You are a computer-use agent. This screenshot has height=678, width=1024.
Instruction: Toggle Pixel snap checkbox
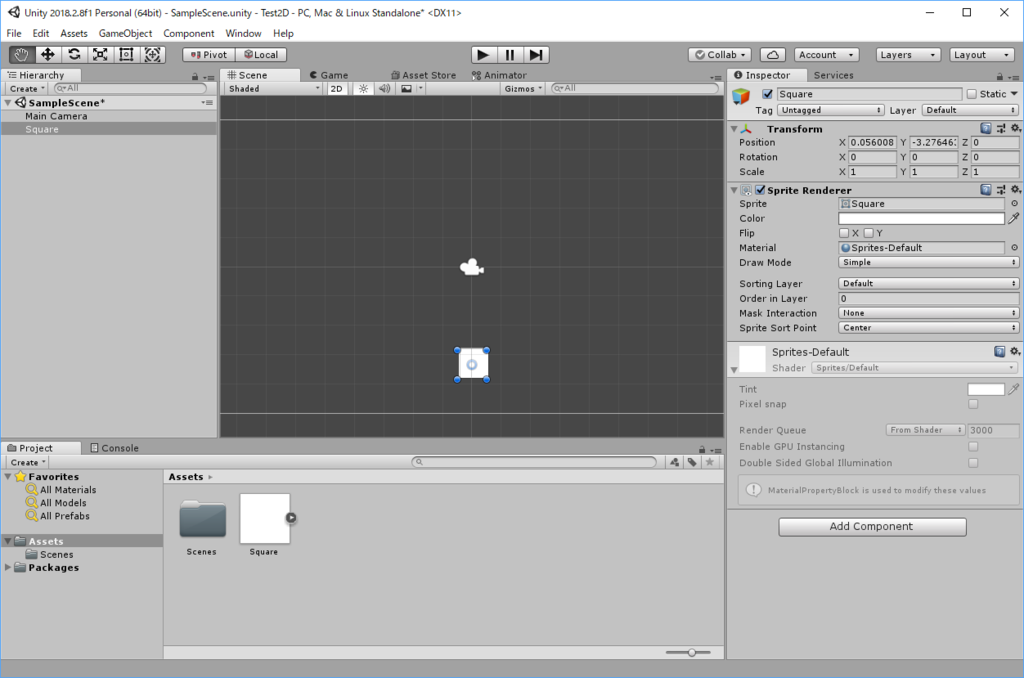973,404
